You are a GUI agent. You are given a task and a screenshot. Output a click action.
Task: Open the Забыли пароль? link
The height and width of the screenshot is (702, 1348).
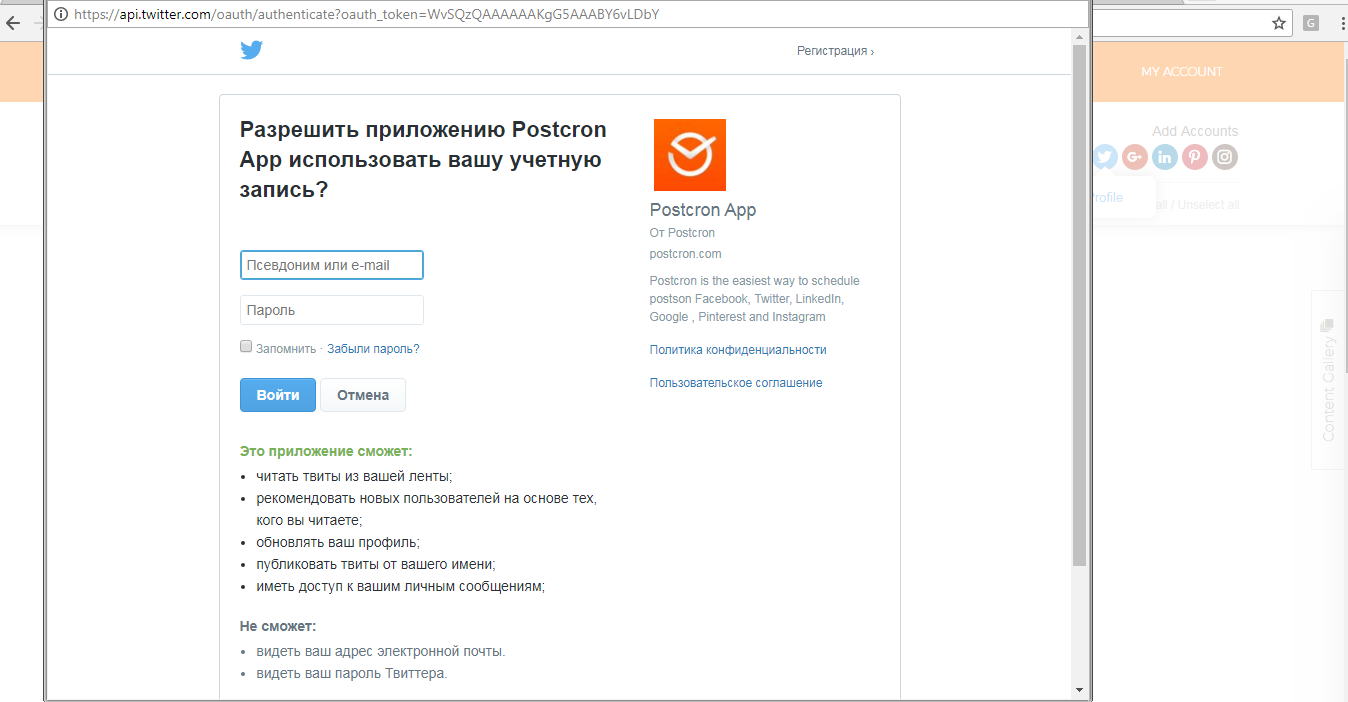(x=373, y=348)
